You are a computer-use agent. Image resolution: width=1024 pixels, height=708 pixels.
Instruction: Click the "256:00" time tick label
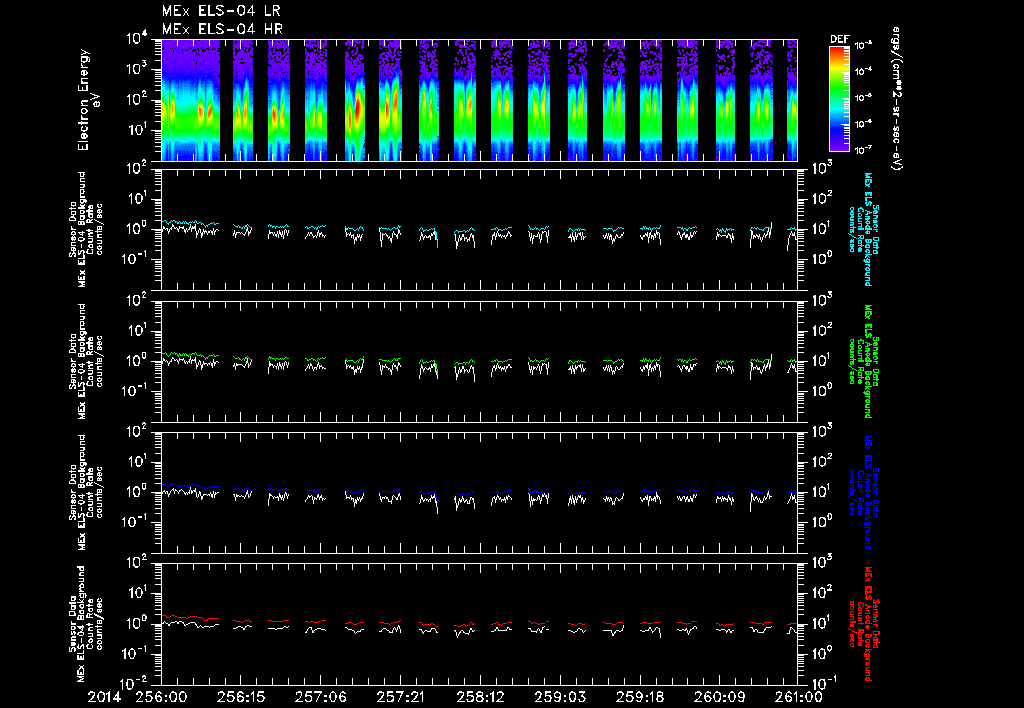point(161,697)
